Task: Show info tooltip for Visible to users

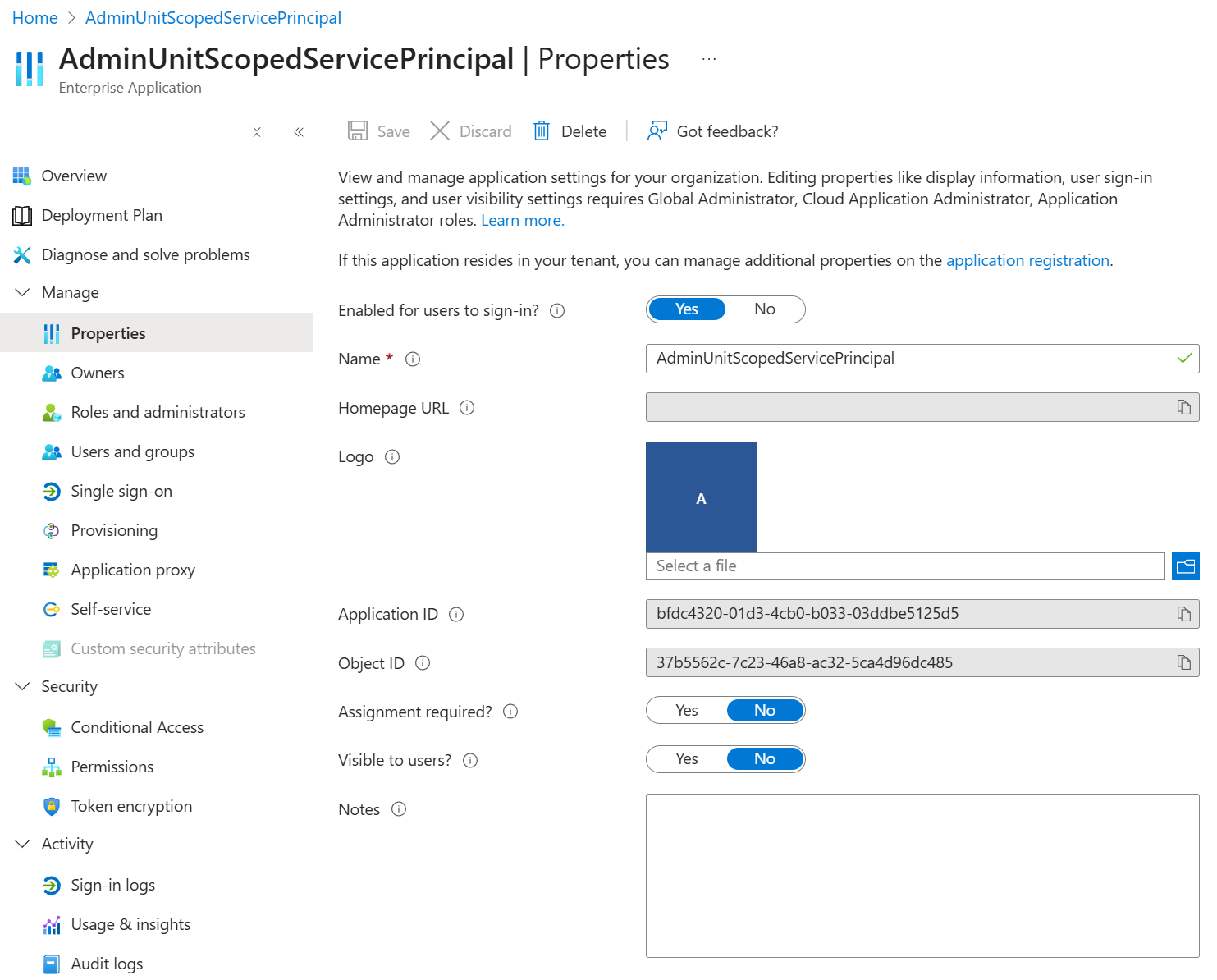Action: [470, 760]
